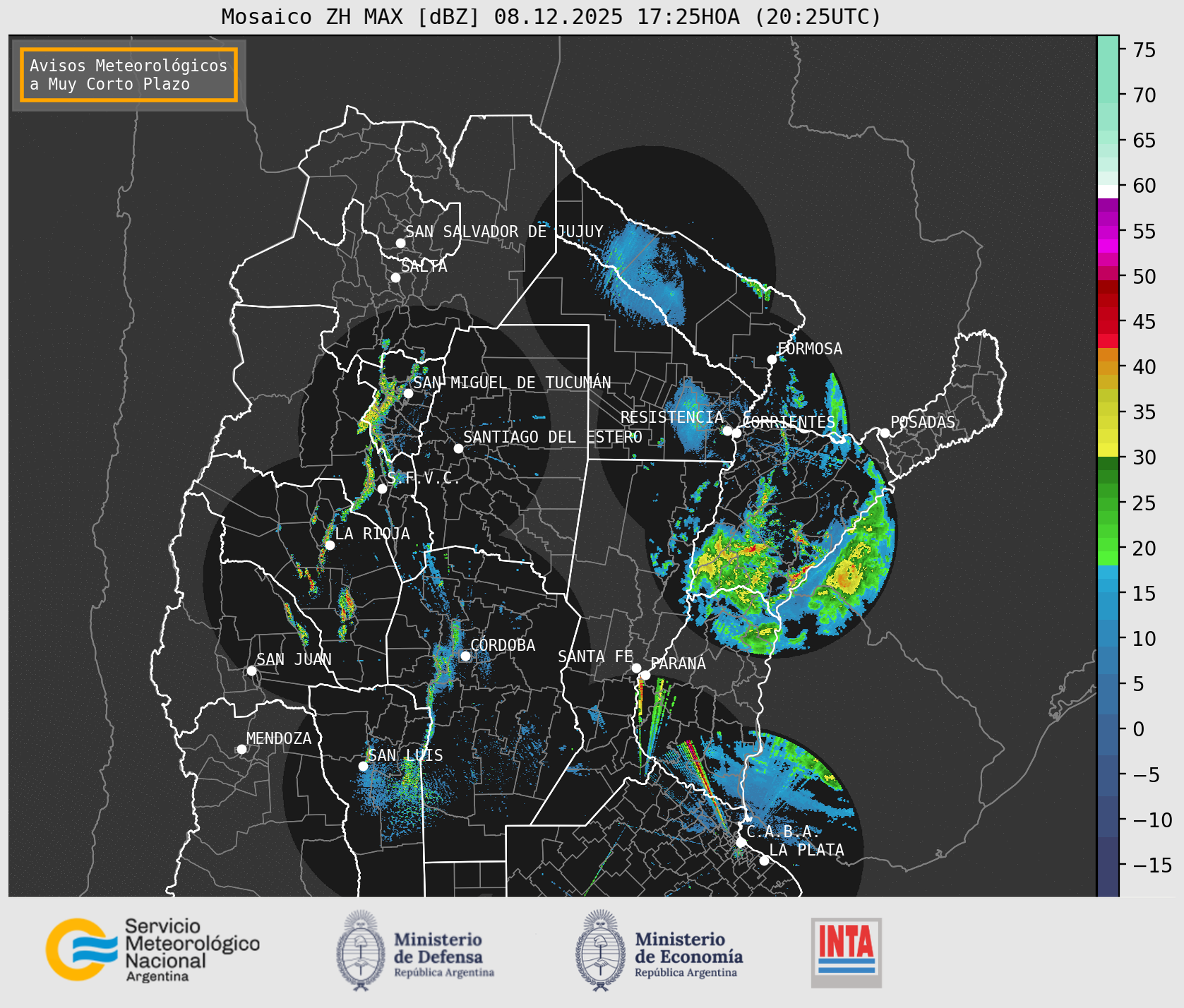Click the POSADAS label text
This screenshot has width=1184, height=1008.
pyautogui.click(x=923, y=422)
